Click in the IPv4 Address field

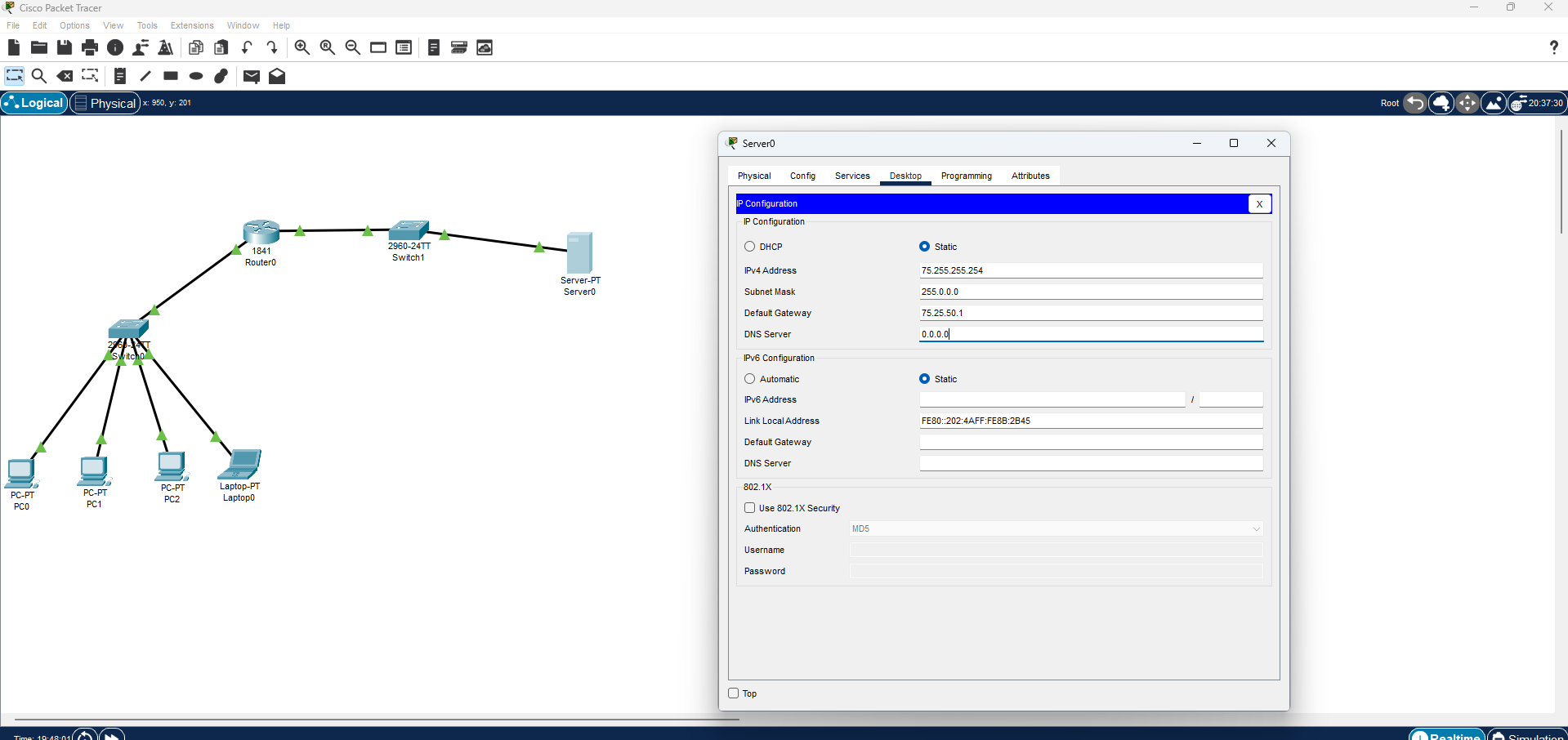point(1091,270)
